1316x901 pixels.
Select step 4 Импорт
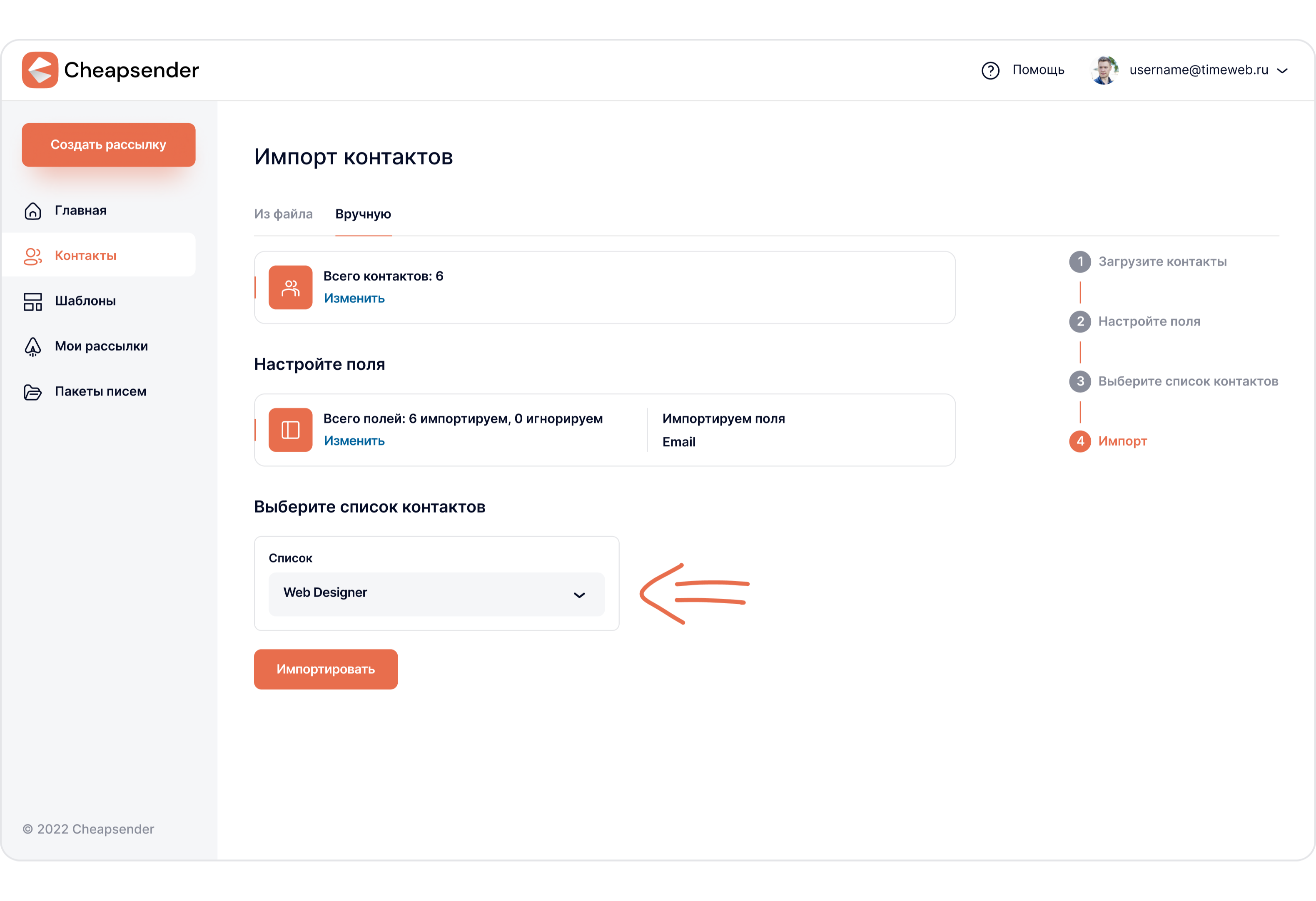pos(1108,441)
